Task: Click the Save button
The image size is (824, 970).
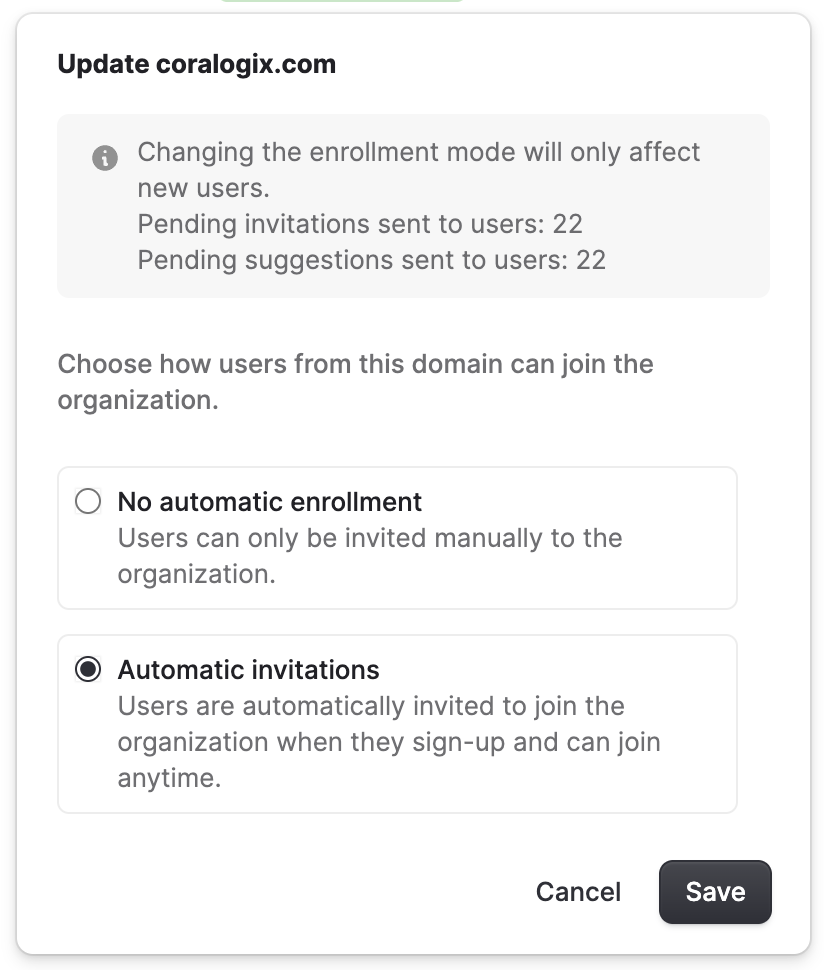Action: tap(715, 891)
